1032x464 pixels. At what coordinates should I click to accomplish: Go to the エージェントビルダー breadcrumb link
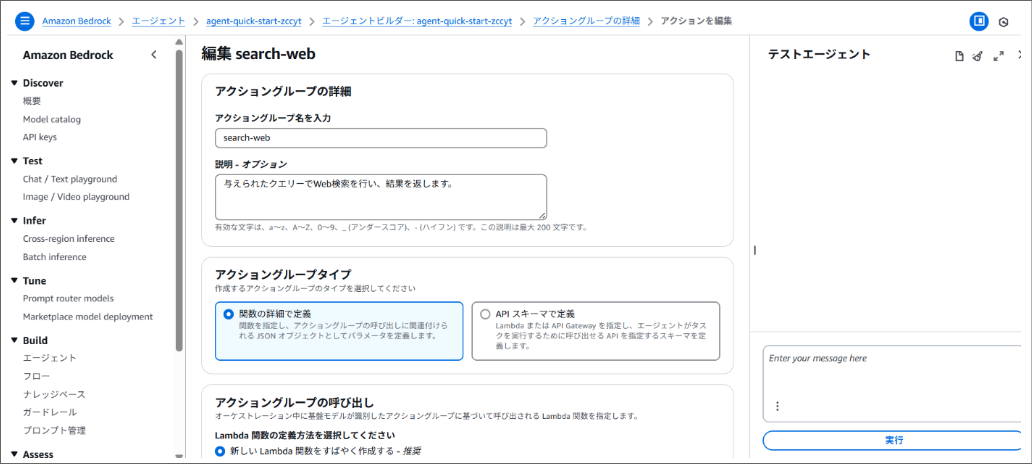(x=417, y=21)
